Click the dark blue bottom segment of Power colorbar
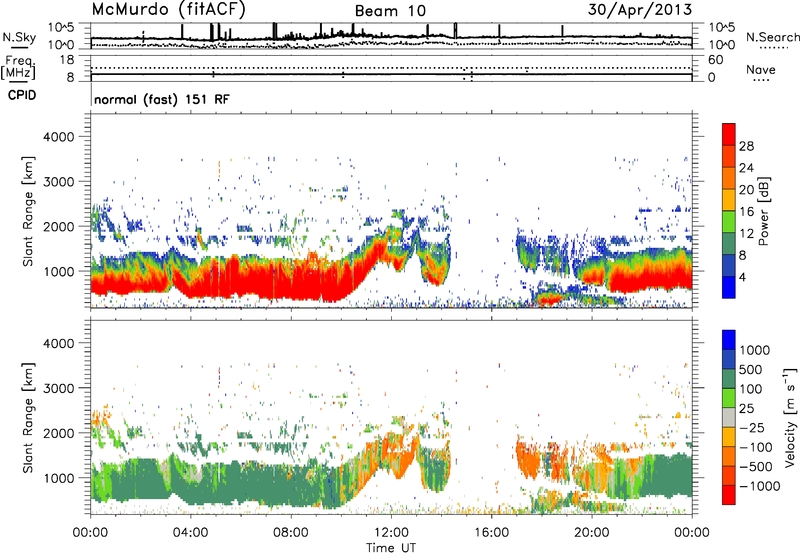The image size is (800, 554). [729, 287]
